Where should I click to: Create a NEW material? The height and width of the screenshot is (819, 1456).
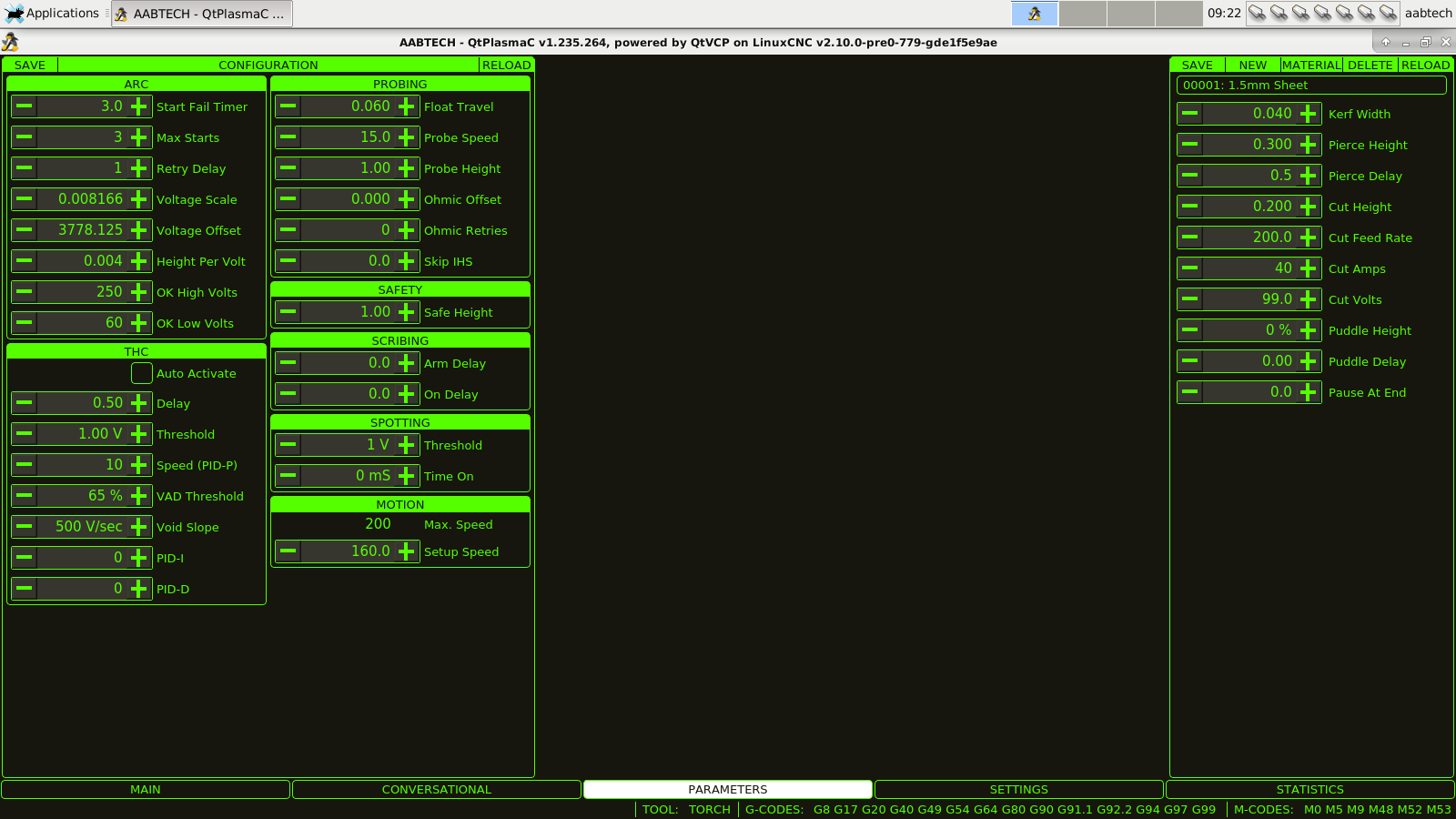point(1253,65)
